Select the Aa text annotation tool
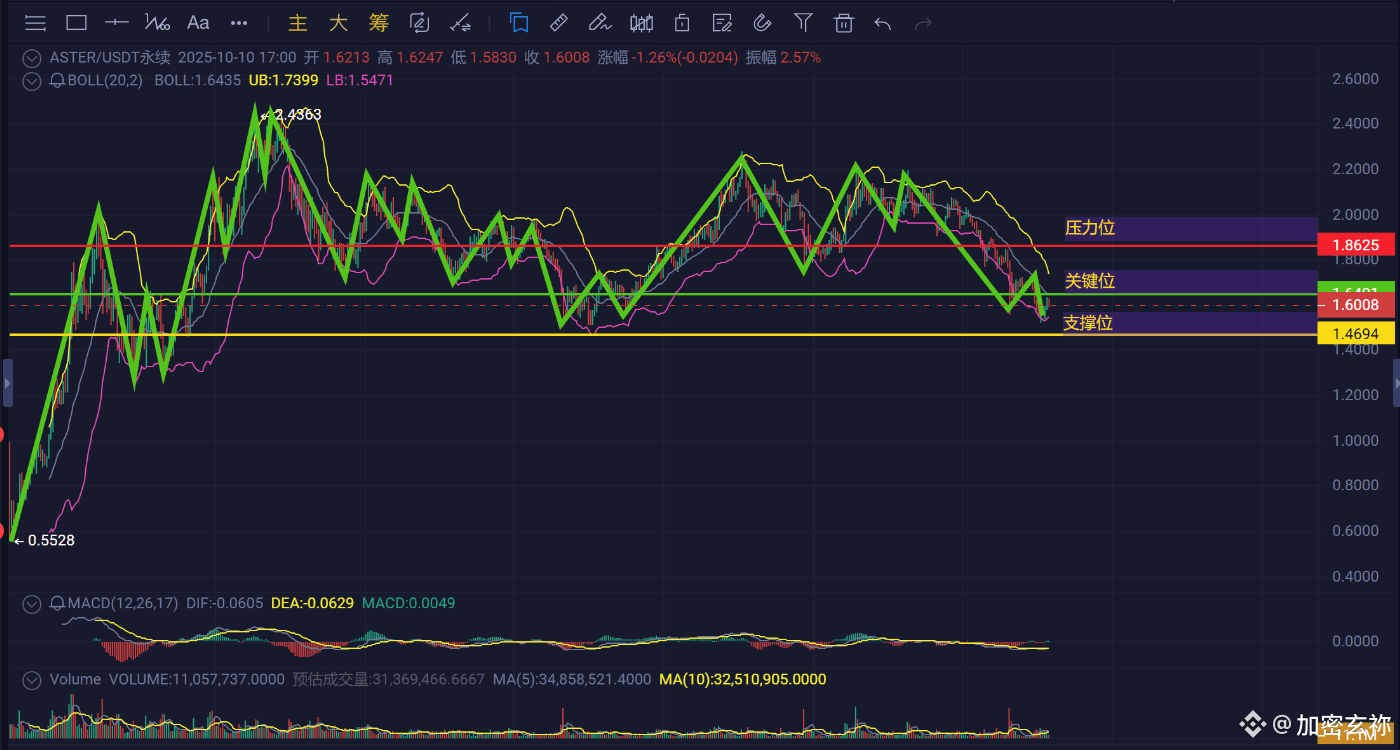The image size is (1400, 750). pos(198,22)
